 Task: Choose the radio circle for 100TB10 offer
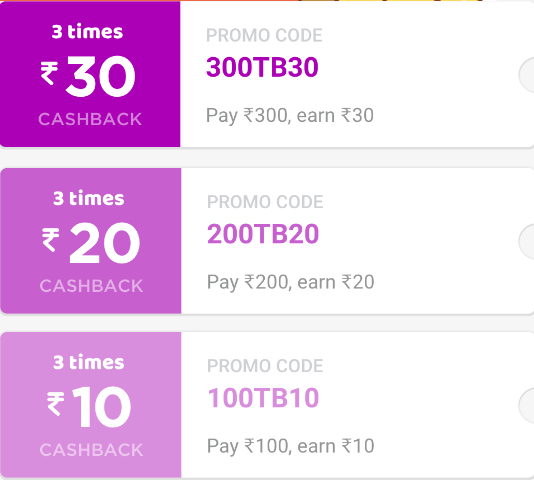(527, 405)
